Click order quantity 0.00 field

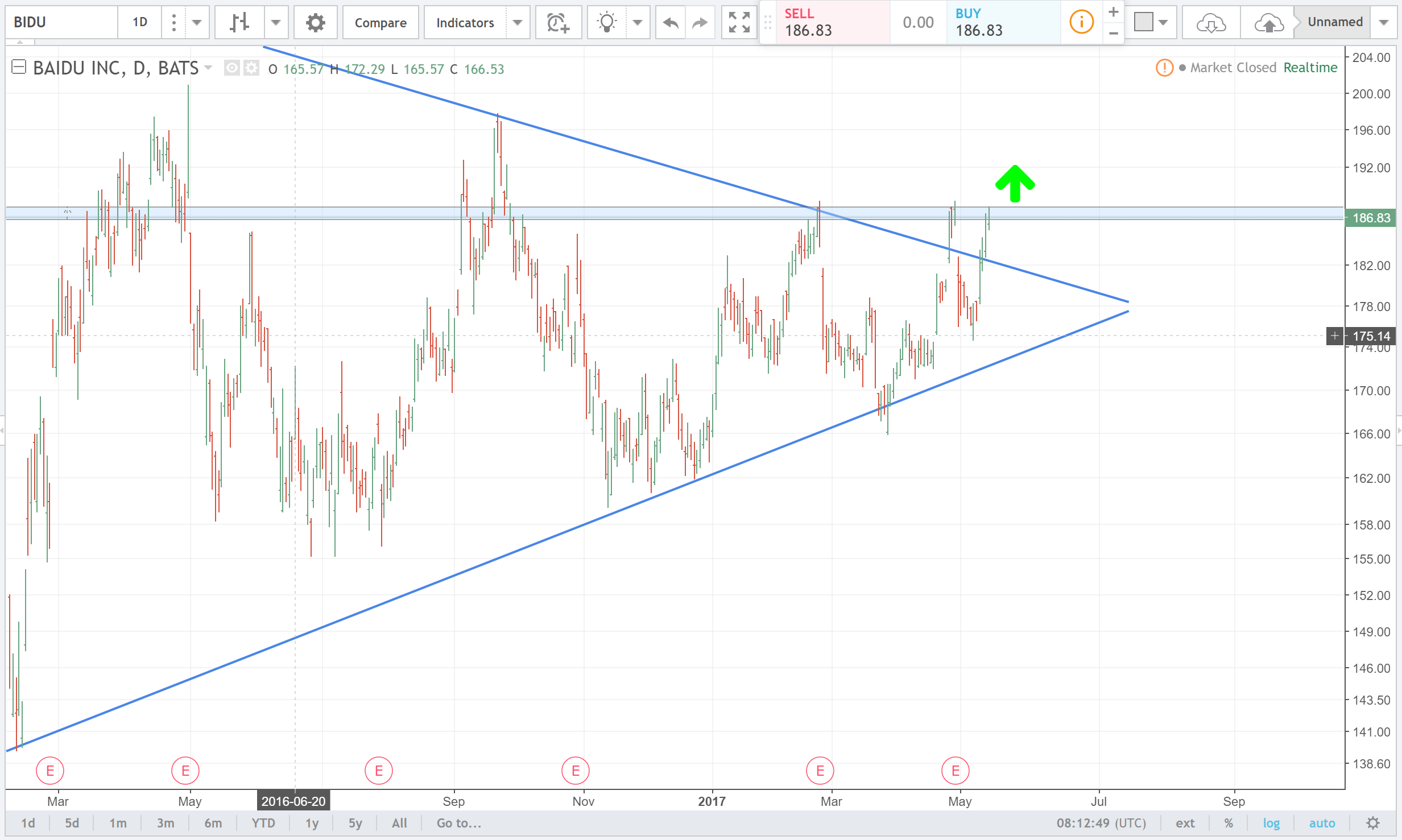click(x=918, y=23)
